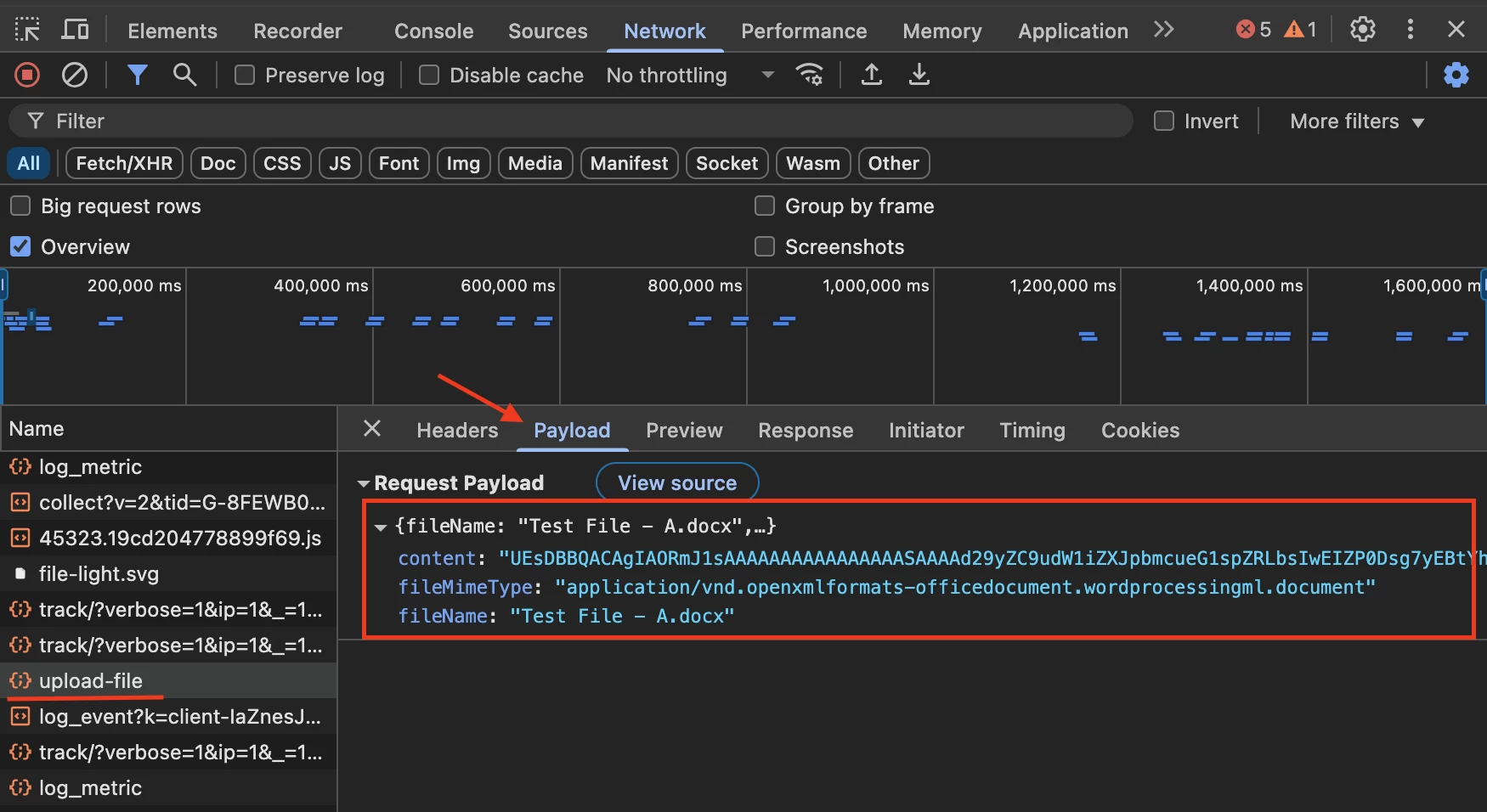Open DevTools settings gear

pyautogui.click(x=1363, y=30)
